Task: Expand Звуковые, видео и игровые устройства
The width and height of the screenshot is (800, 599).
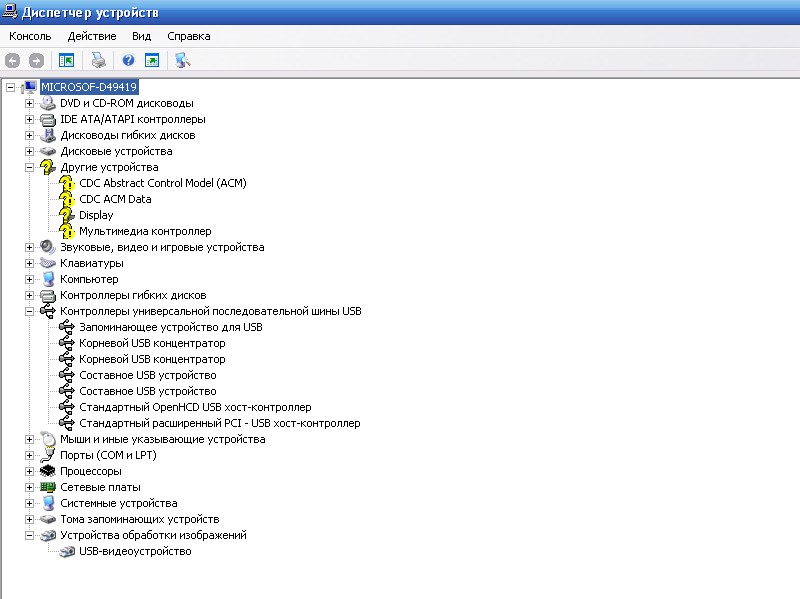Action: (30, 247)
